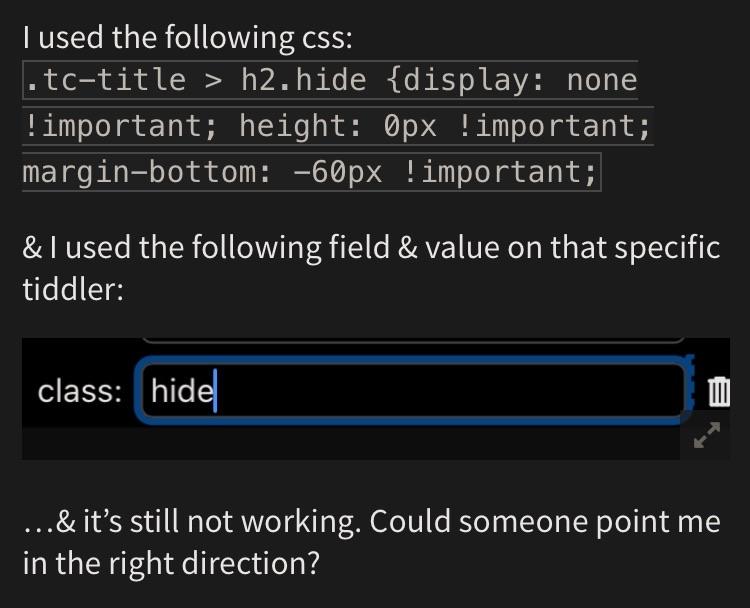Click the "{display: none" code text
Image resolution: width=750 pixels, height=608 pixels.
pos(512,80)
